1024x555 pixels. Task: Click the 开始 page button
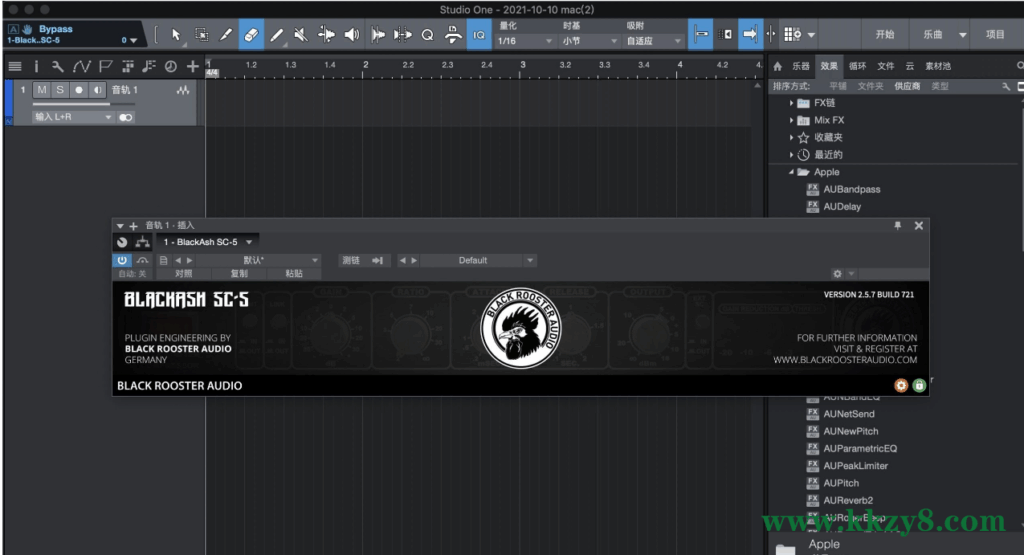885,35
